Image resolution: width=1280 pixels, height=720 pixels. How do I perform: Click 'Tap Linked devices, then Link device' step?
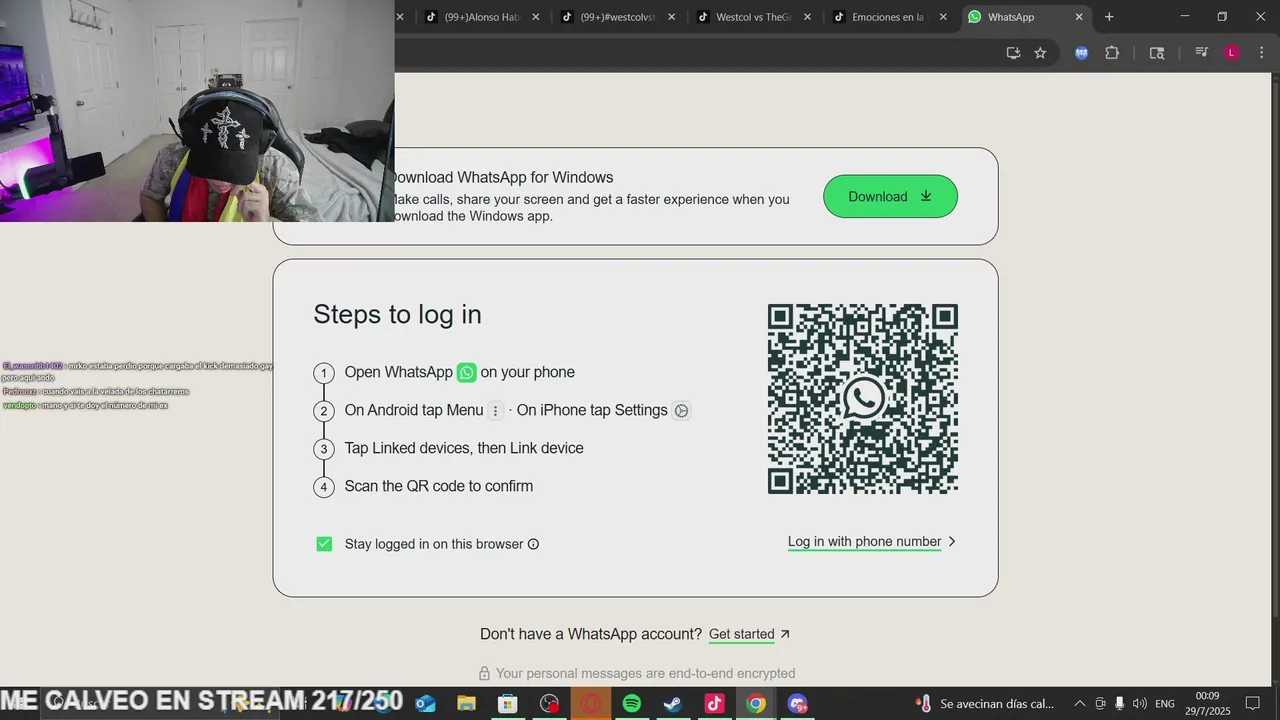(x=464, y=448)
